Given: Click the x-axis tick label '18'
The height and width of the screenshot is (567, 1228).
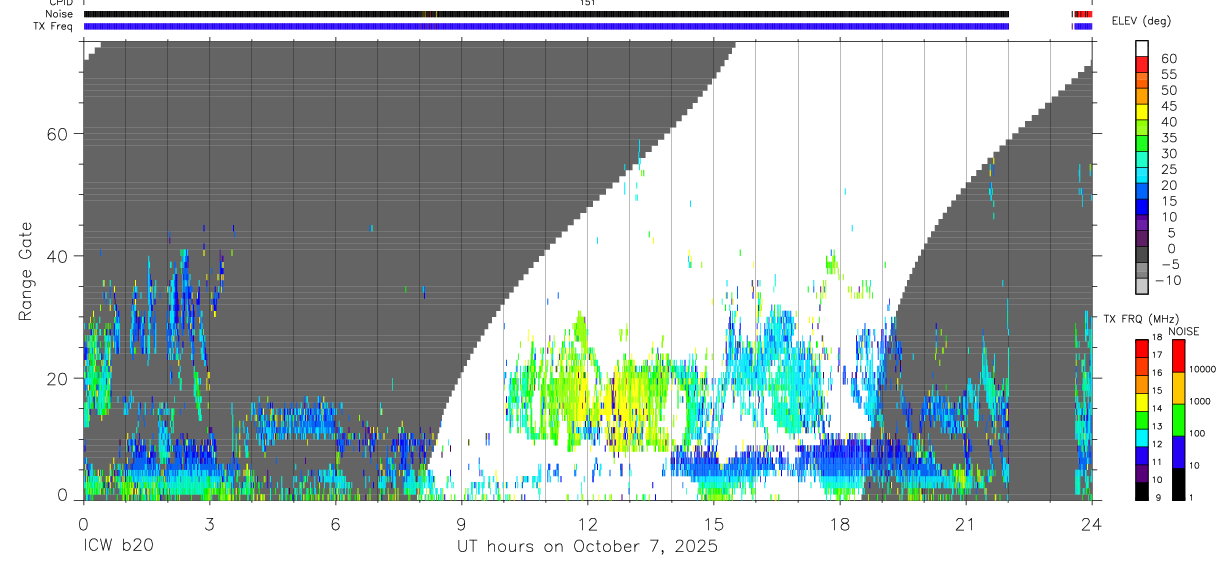Looking at the screenshot, I should [x=839, y=524].
